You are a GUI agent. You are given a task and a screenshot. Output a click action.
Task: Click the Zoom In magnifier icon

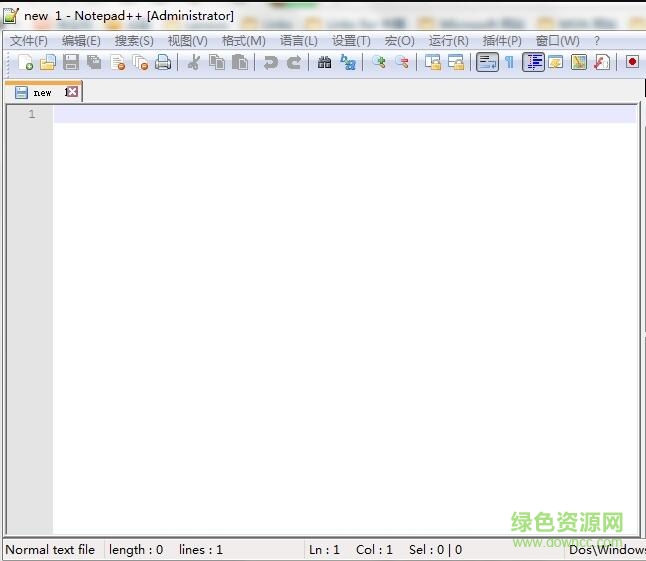[378, 62]
